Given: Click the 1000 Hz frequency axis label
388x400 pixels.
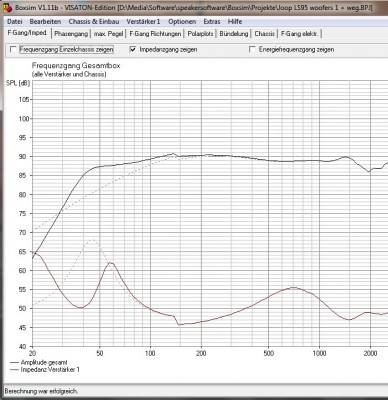Looking at the screenshot, I should point(319,353).
